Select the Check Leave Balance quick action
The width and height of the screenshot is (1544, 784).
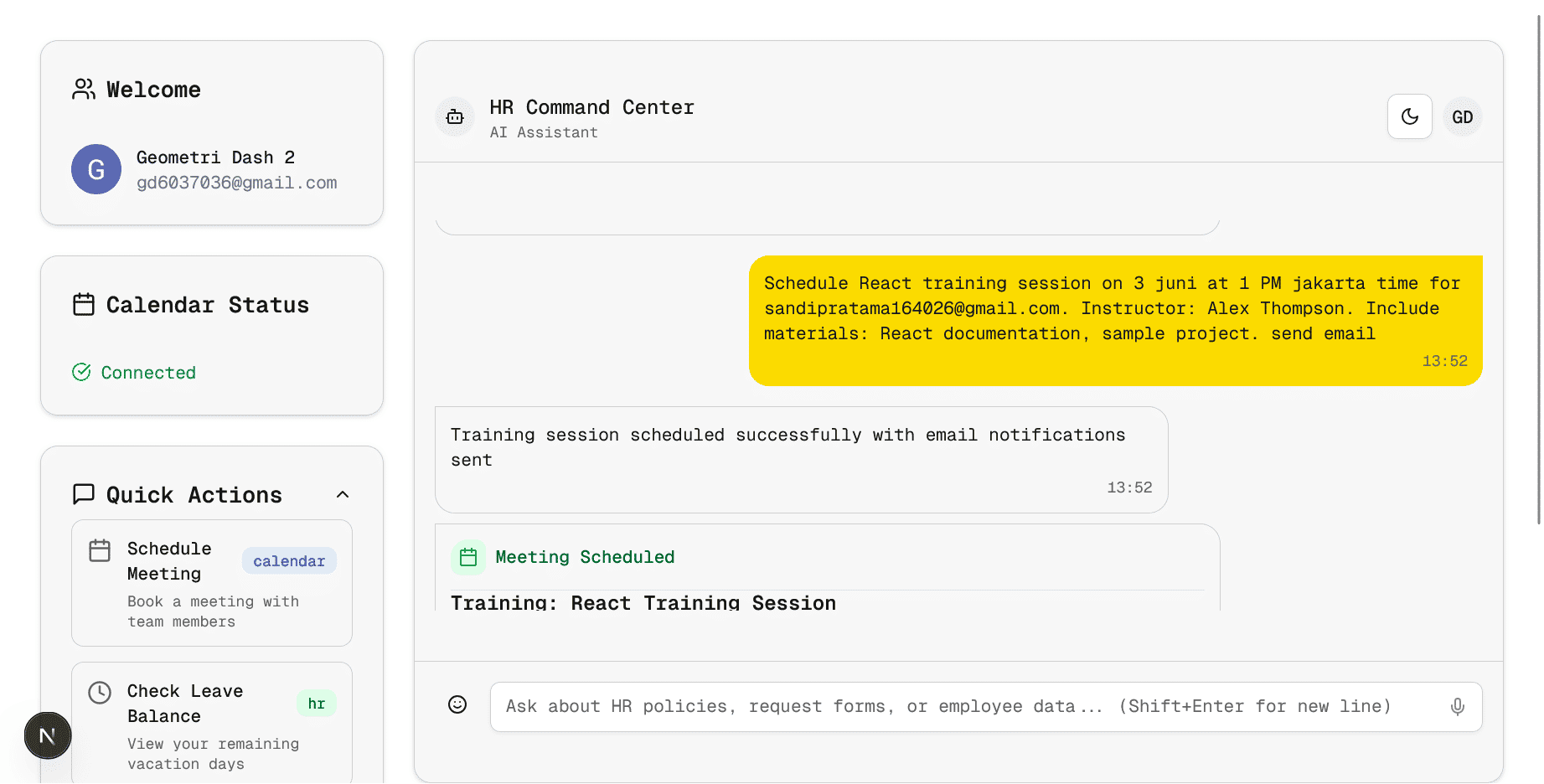click(211, 722)
